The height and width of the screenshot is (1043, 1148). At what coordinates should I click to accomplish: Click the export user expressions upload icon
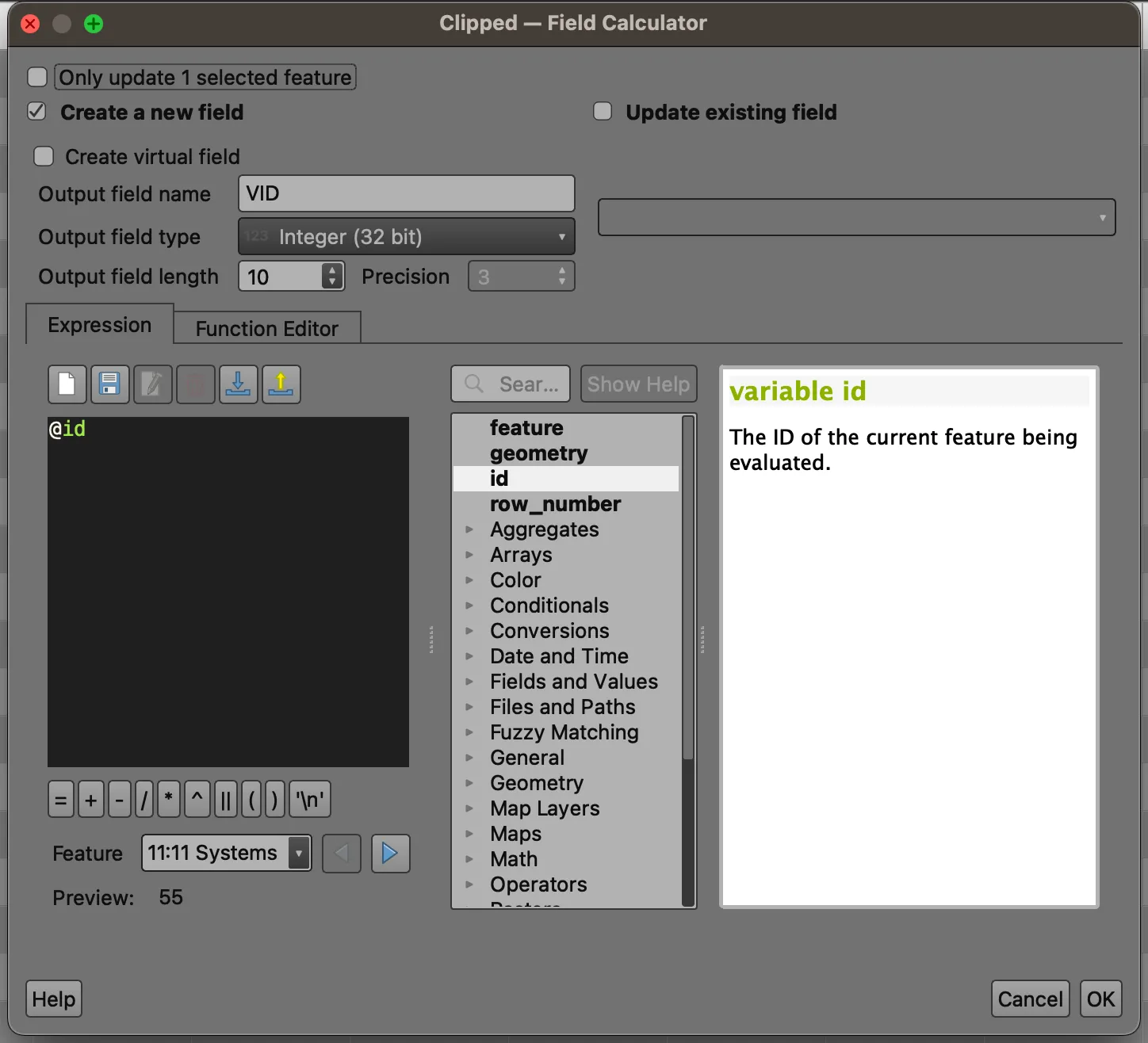point(281,385)
